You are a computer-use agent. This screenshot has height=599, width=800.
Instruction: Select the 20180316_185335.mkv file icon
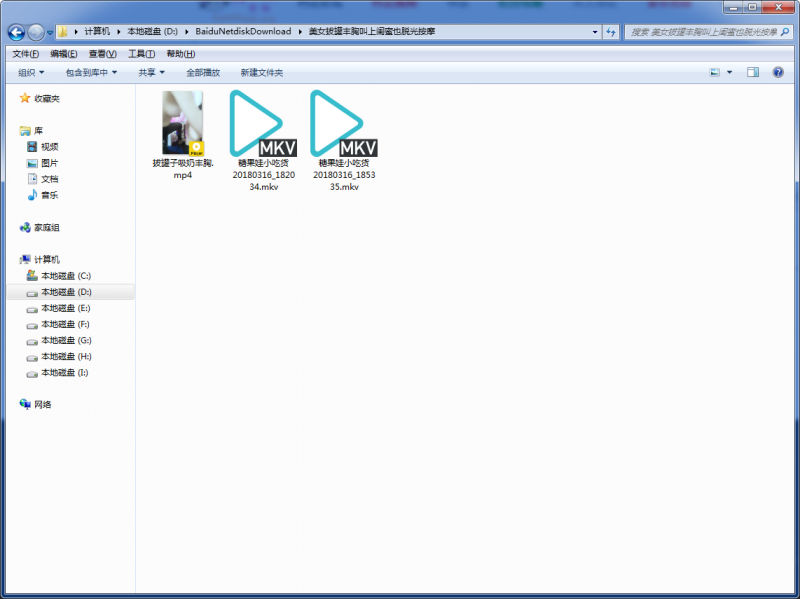coord(343,124)
